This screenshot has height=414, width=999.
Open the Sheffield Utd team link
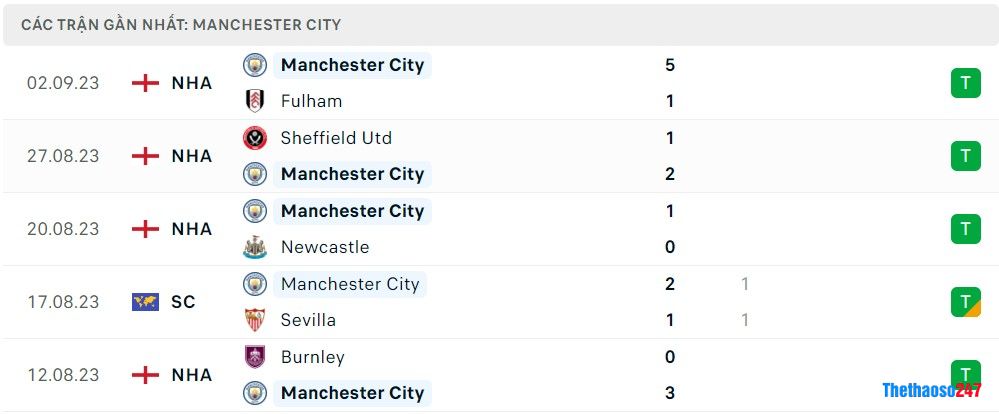pyautogui.click(x=336, y=138)
